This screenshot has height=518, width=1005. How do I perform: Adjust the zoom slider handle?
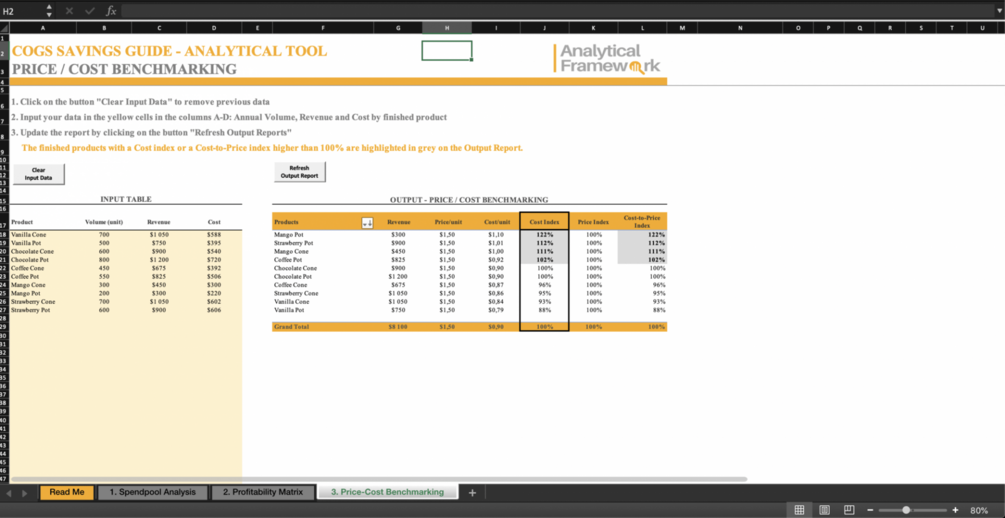tap(906, 510)
